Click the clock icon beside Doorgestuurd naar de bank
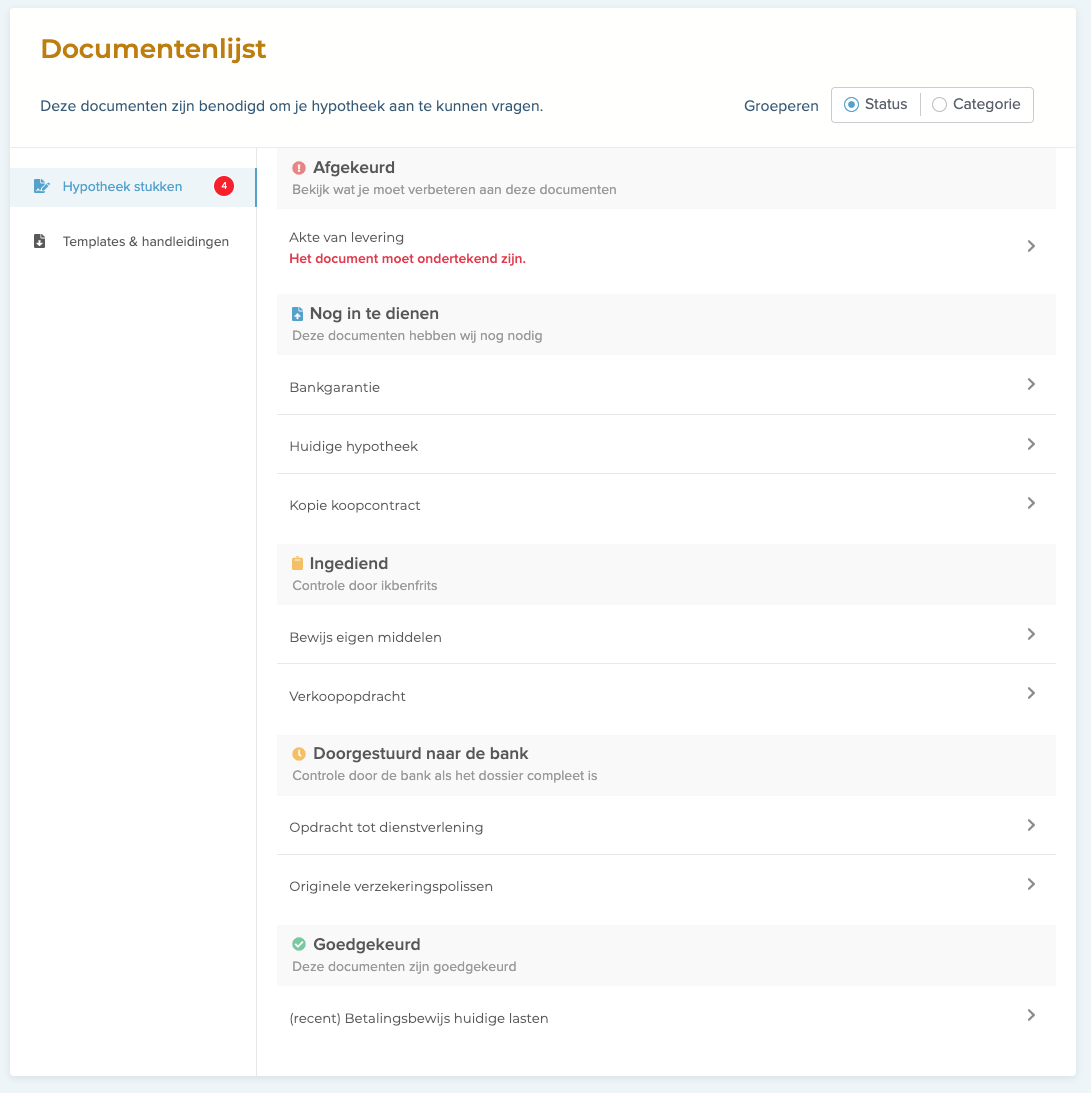This screenshot has height=1093, width=1091. pyautogui.click(x=298, y=754)
